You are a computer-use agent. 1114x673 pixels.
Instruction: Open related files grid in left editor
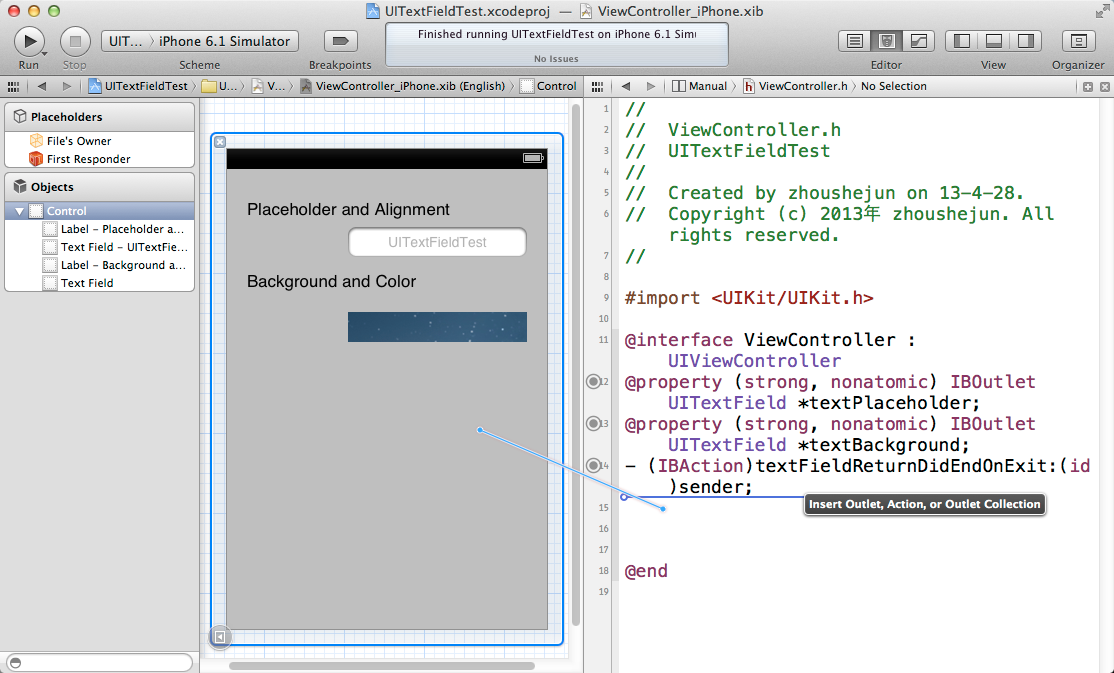click(13, 87)
